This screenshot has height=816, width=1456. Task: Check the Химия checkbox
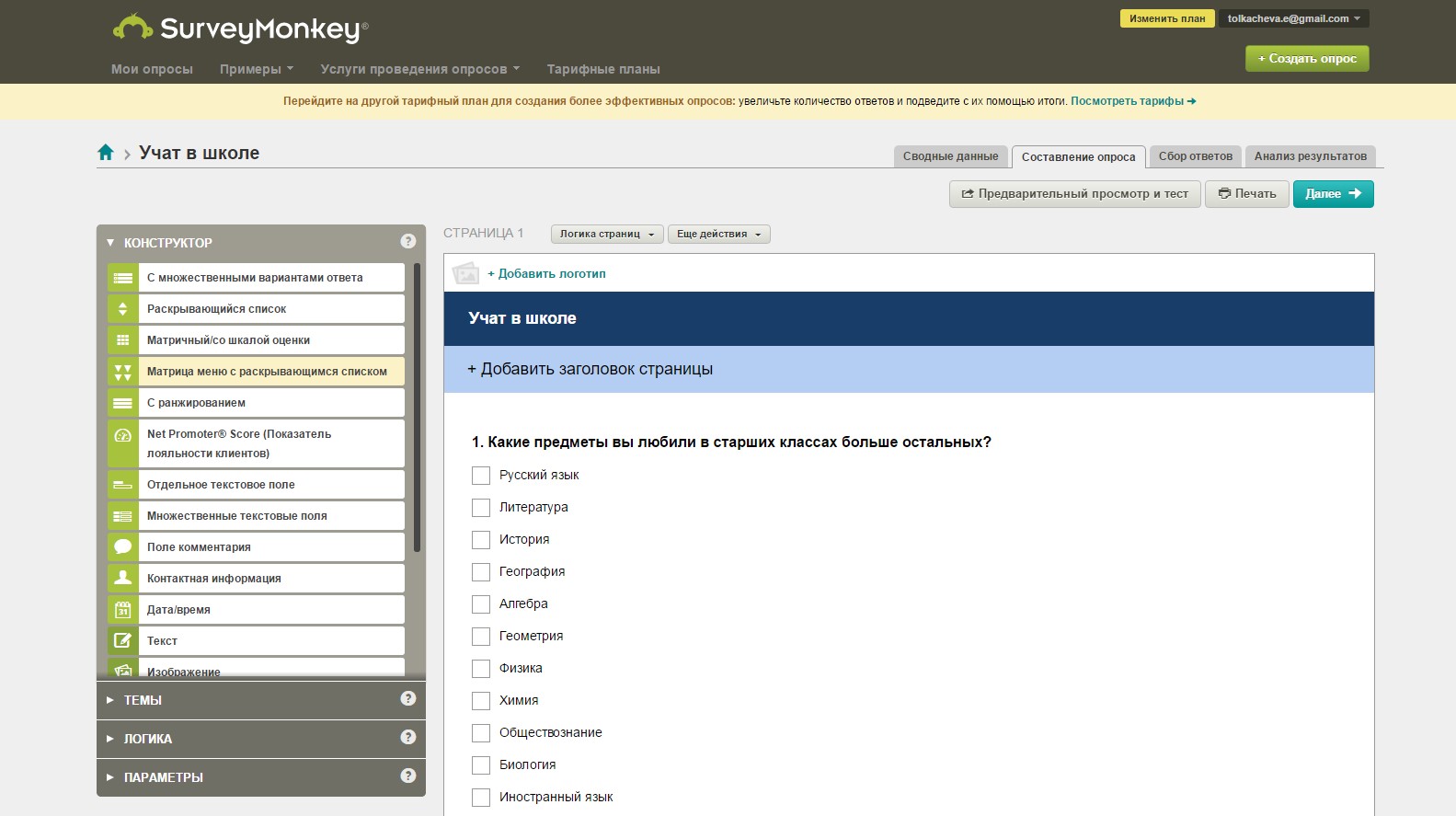[481, 701]
